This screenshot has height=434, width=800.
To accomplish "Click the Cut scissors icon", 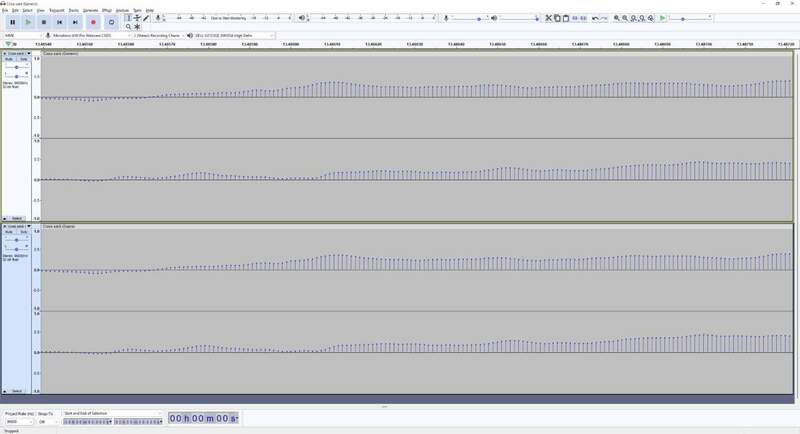I will (x=548, y=18).
